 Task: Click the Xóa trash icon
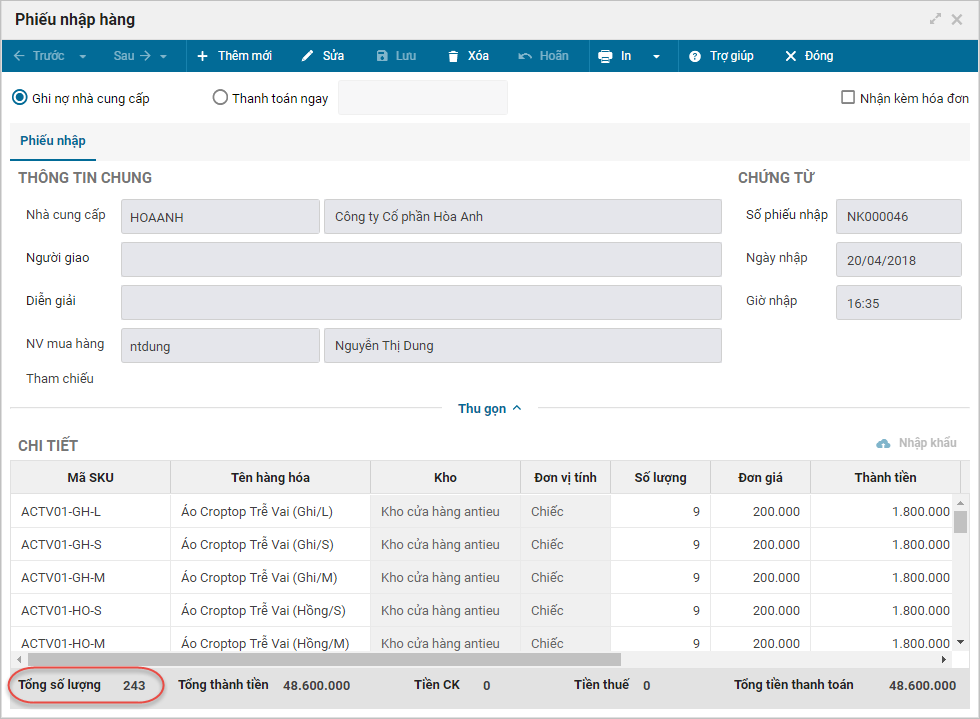(x=453, y=56)
